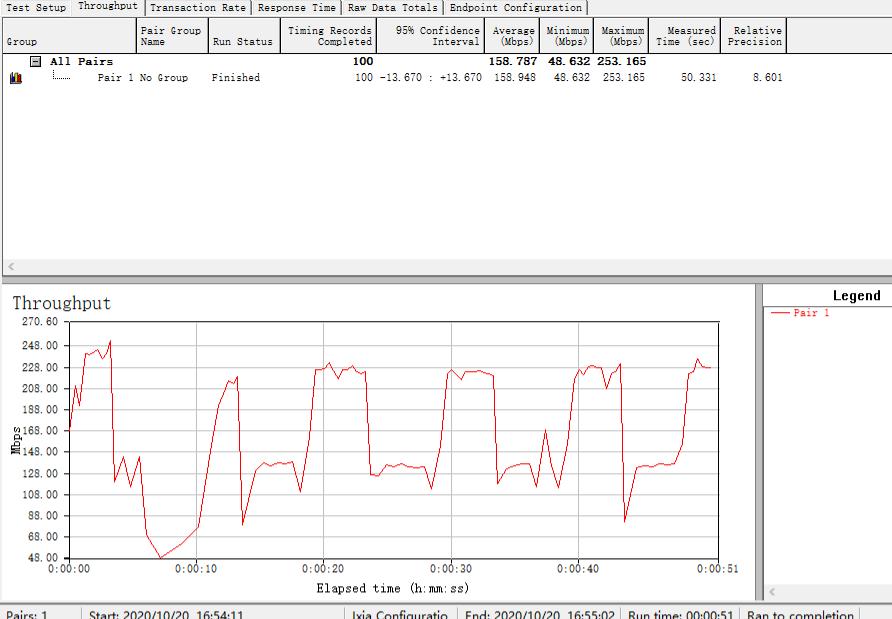Click the No Group cell

coord(164,77)
